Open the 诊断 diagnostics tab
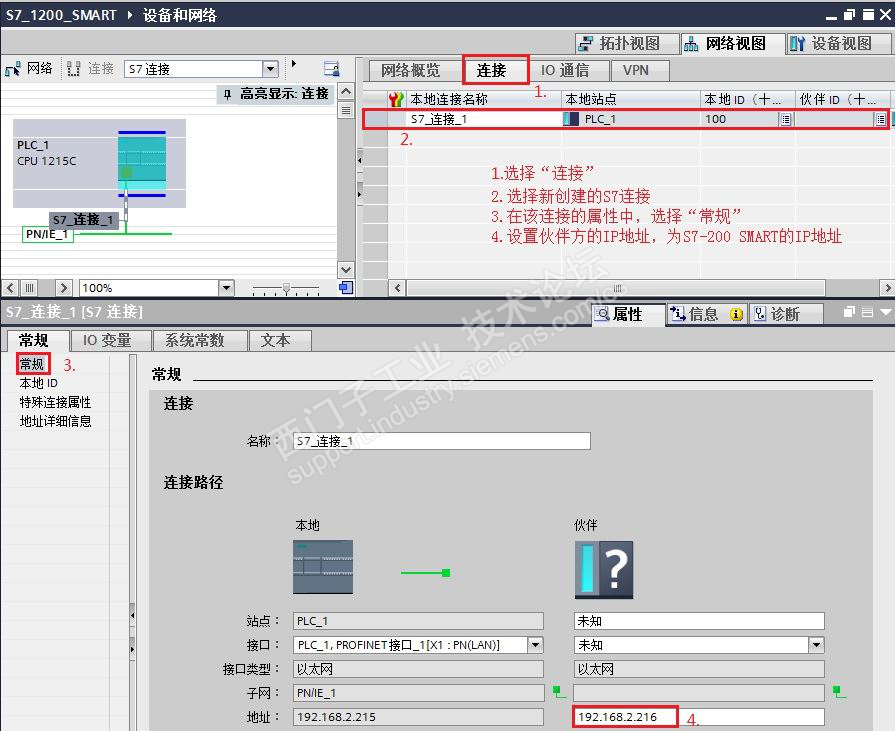The image size is (895, 731). click(x=786, y=314)
